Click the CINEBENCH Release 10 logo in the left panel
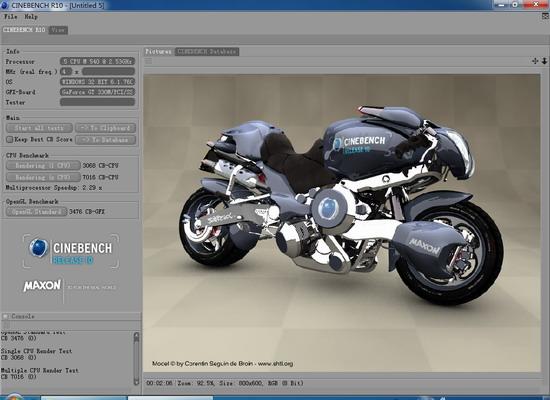 point(71,252)
